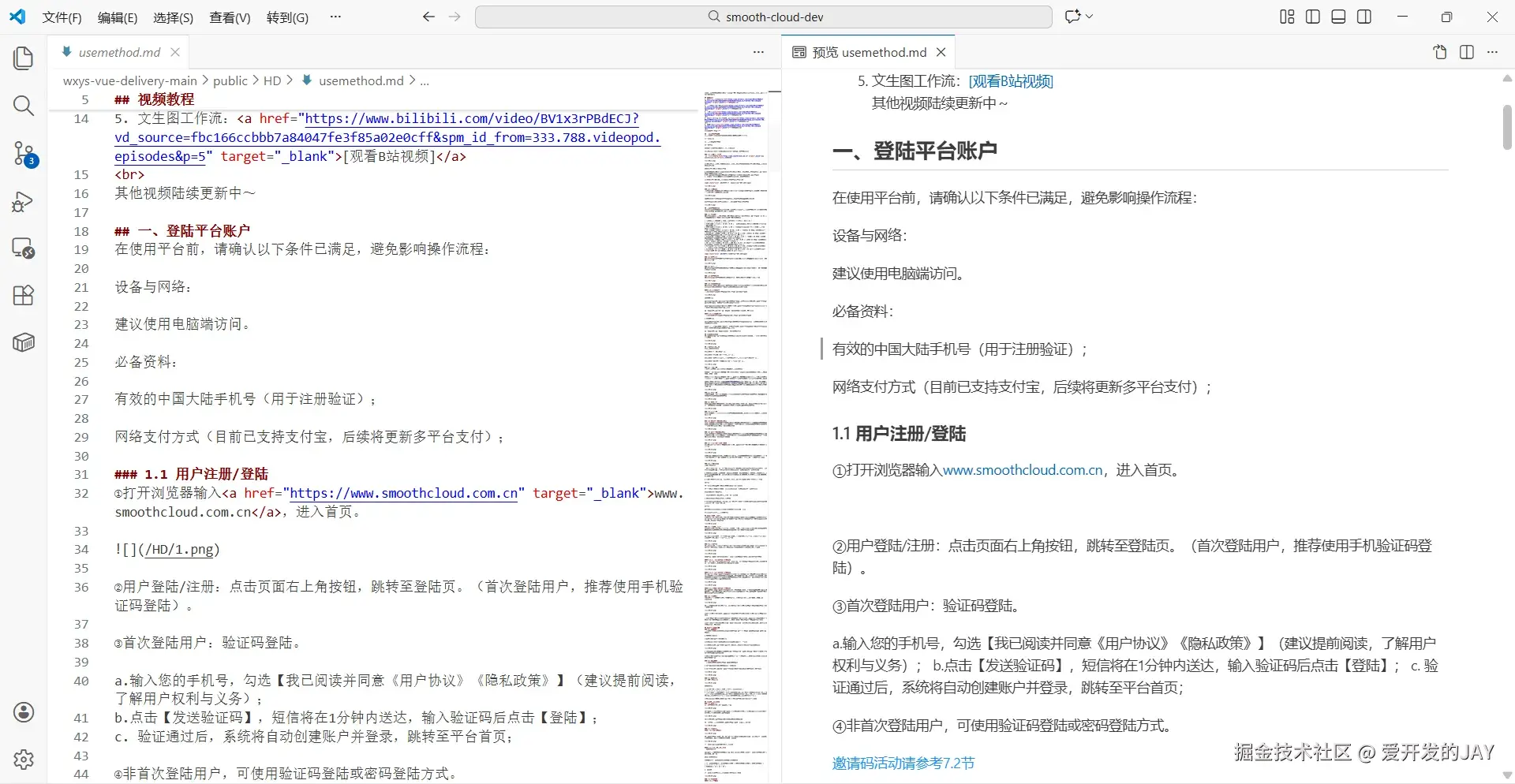Image resolution: width=1515 pixels, height=784 pixels.
Task: Toggle the bottom panel visibility
Action: point(1338,16)
